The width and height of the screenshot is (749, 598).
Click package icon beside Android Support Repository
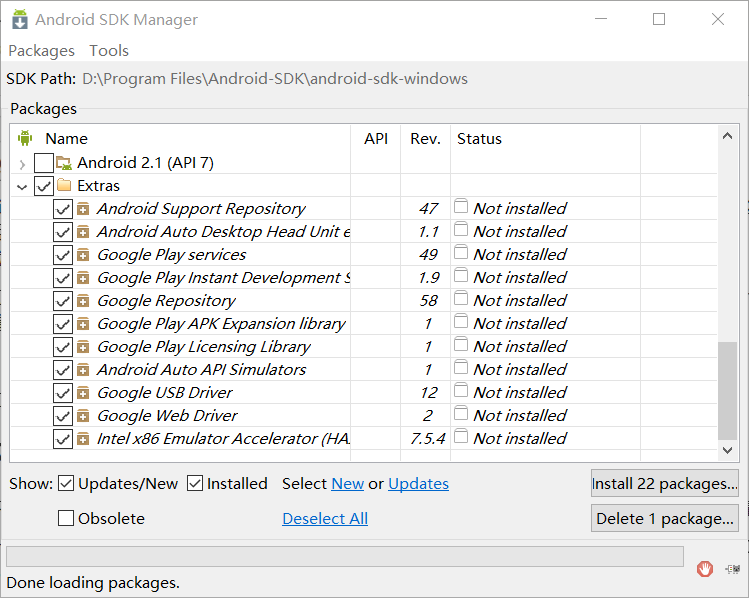click(83, 209)
